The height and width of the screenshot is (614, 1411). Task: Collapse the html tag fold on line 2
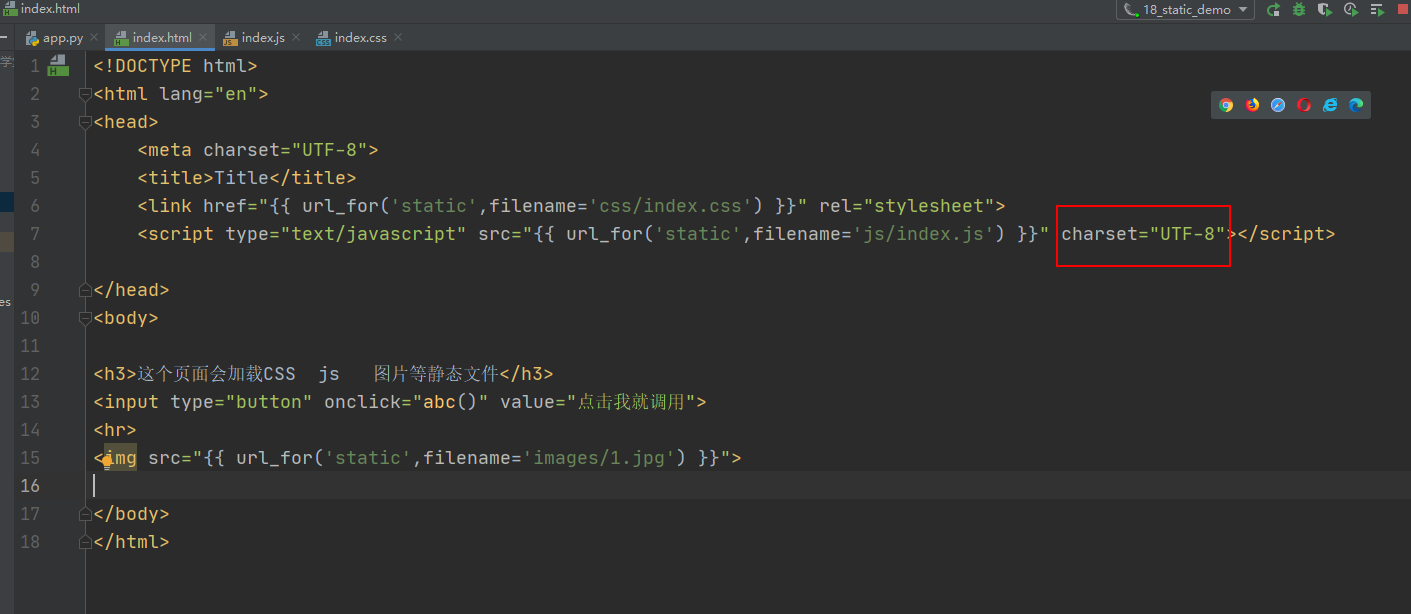click(x=86, y=94)
